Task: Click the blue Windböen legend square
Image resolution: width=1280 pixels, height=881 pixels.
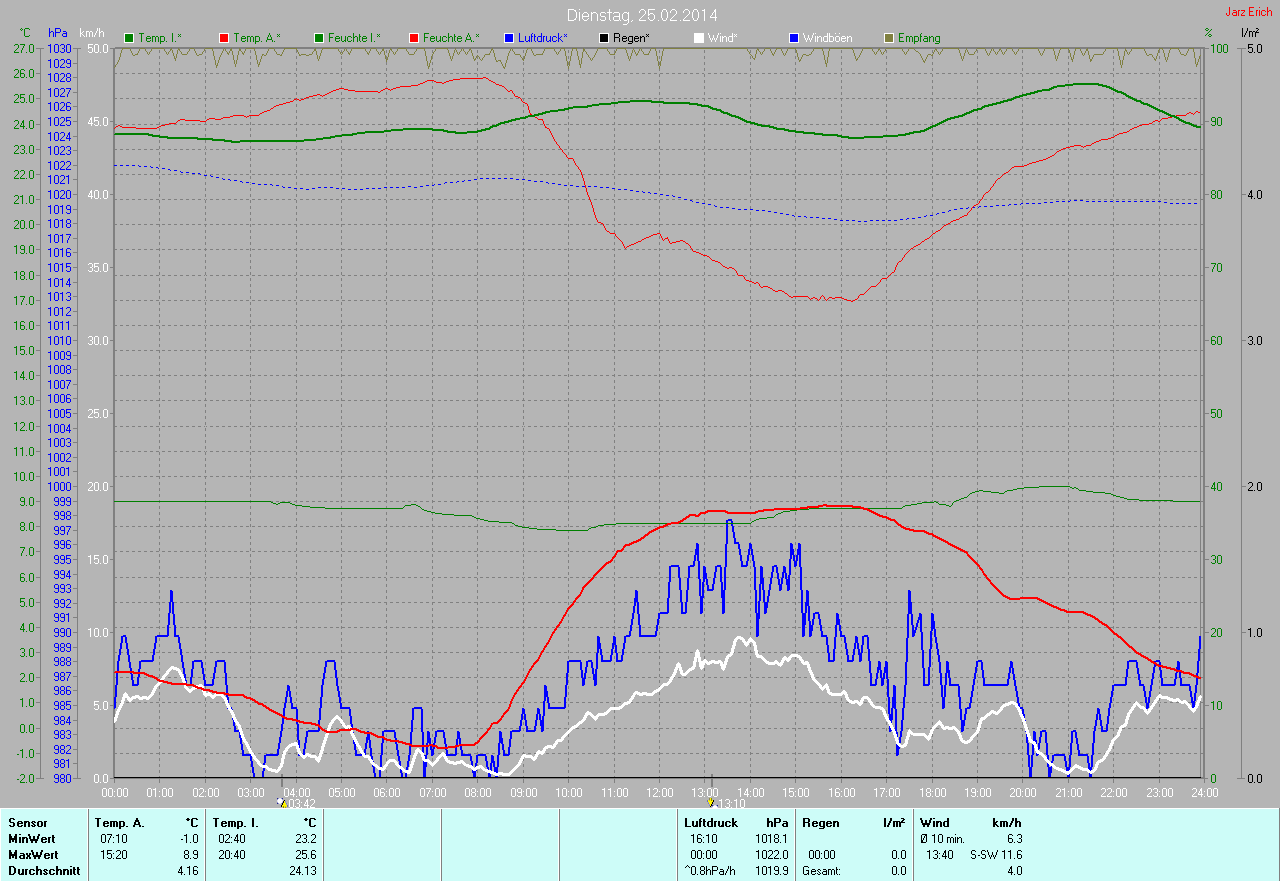Action: [794, 38]
